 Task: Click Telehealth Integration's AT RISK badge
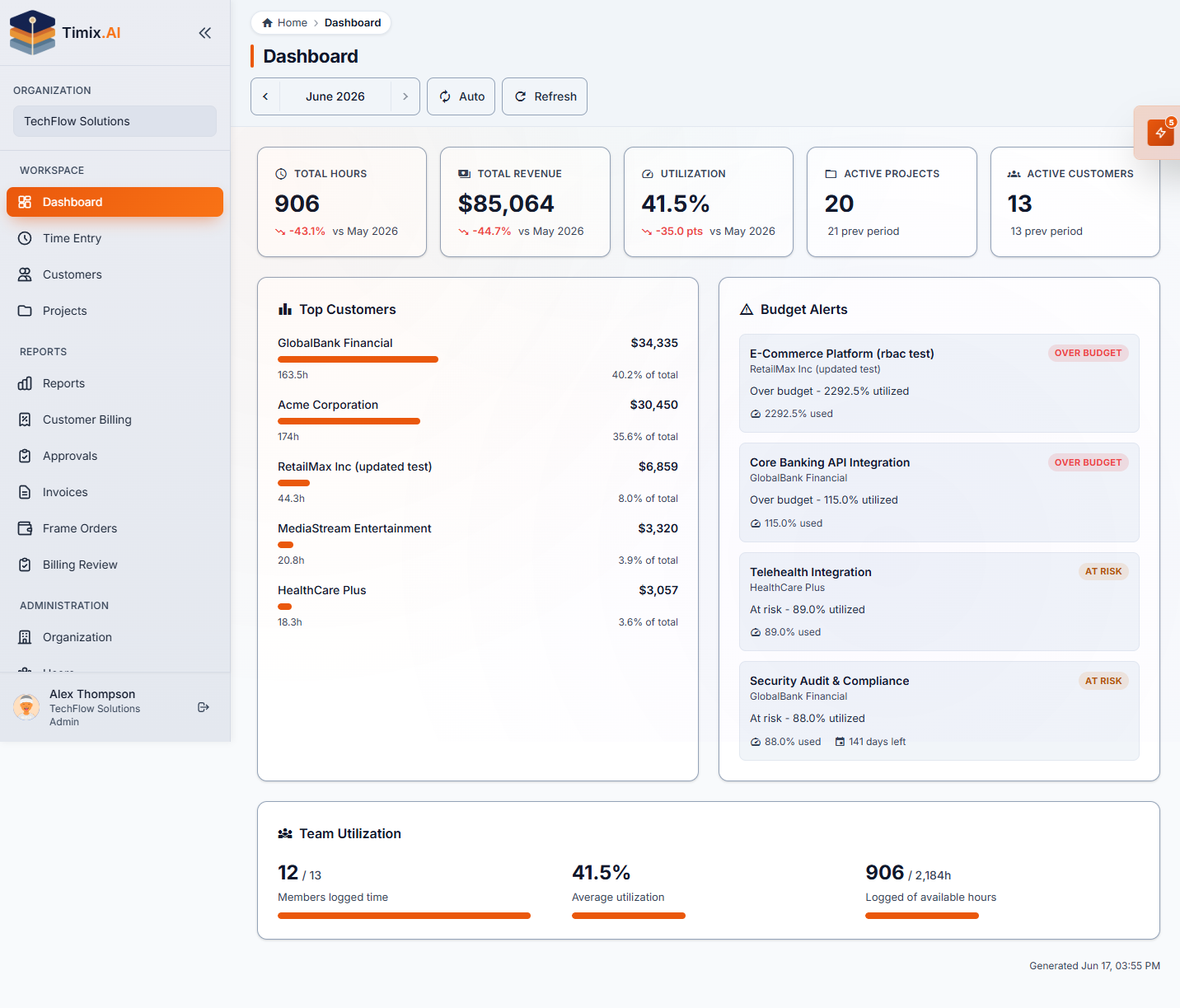[x=1103, y=571]
